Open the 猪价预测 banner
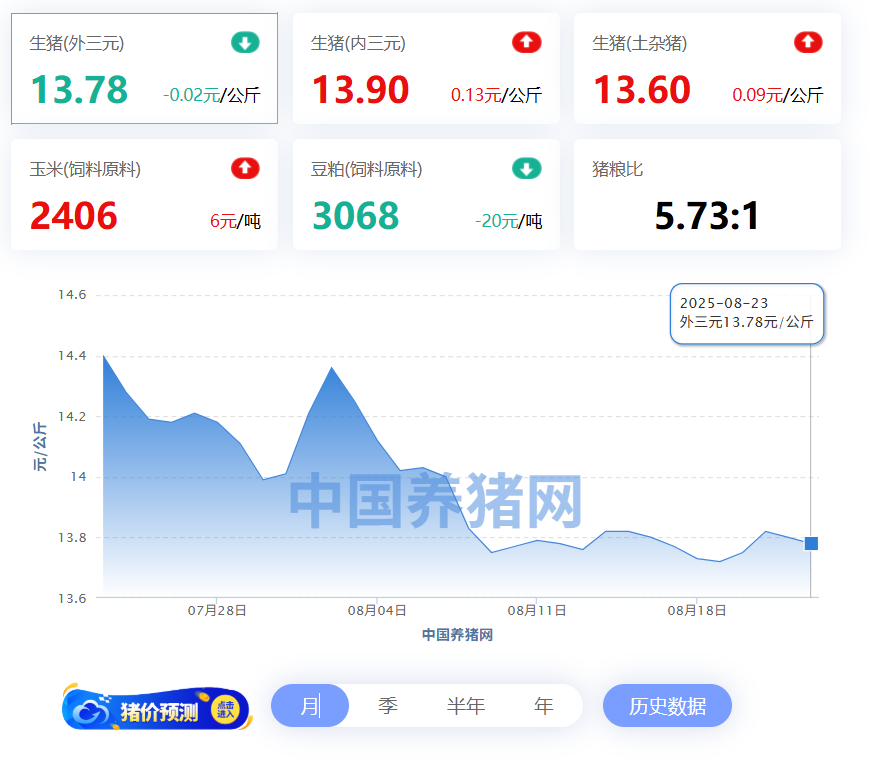870x761 pixels. [x=157, y=710]
